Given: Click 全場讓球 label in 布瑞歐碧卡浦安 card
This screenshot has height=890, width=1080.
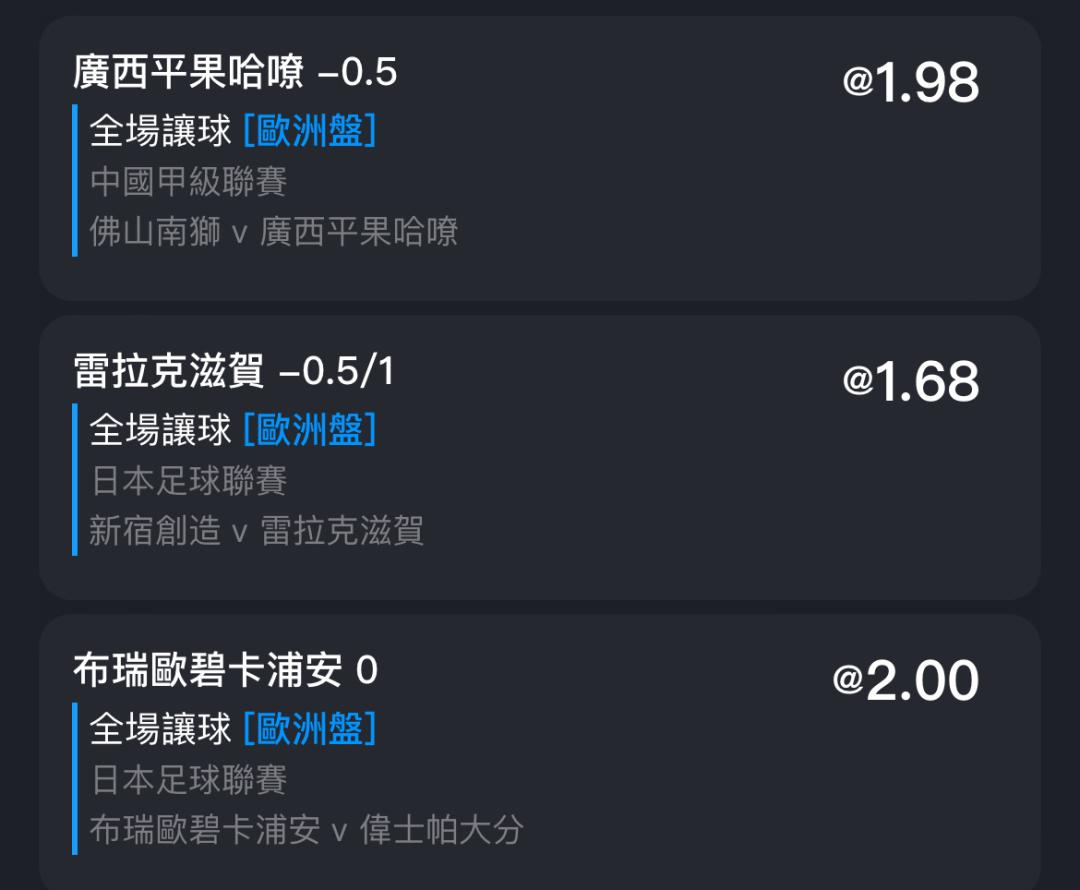Looking at the screenshot, I should point(161,729).
